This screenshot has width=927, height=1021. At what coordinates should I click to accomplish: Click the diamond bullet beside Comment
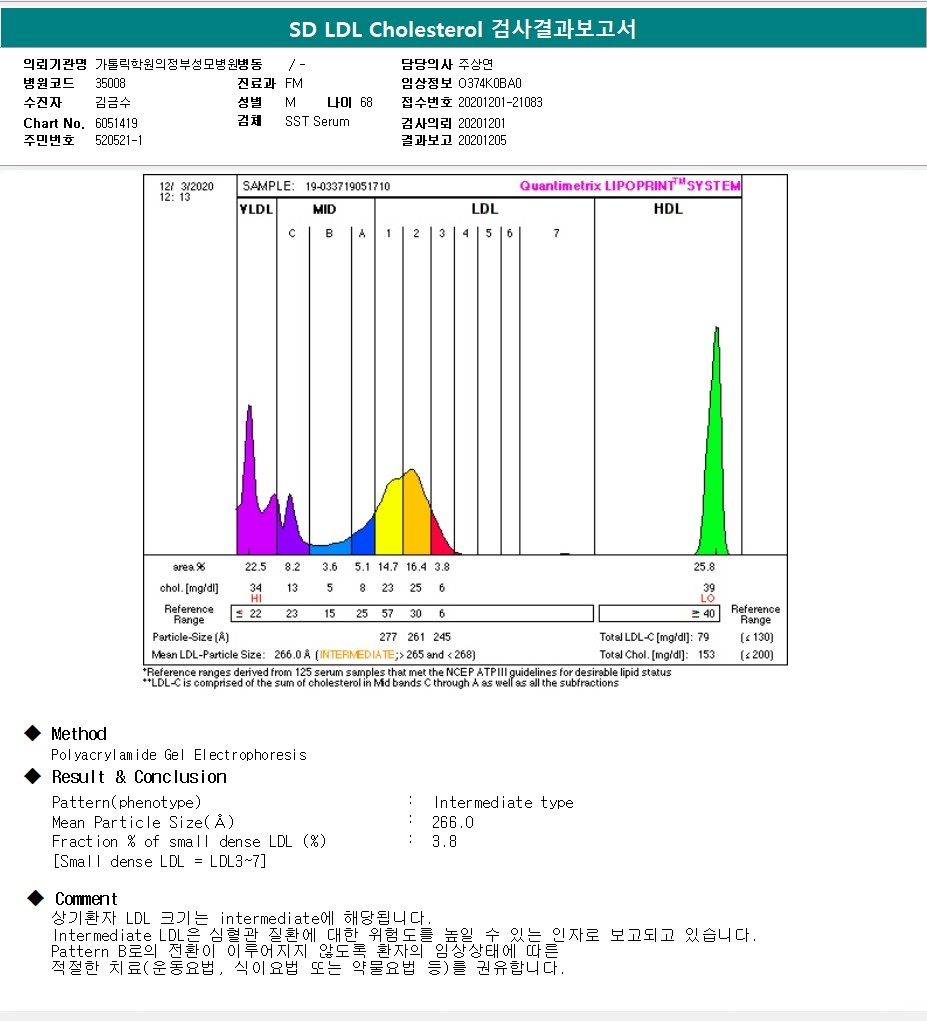coord(35,898)
